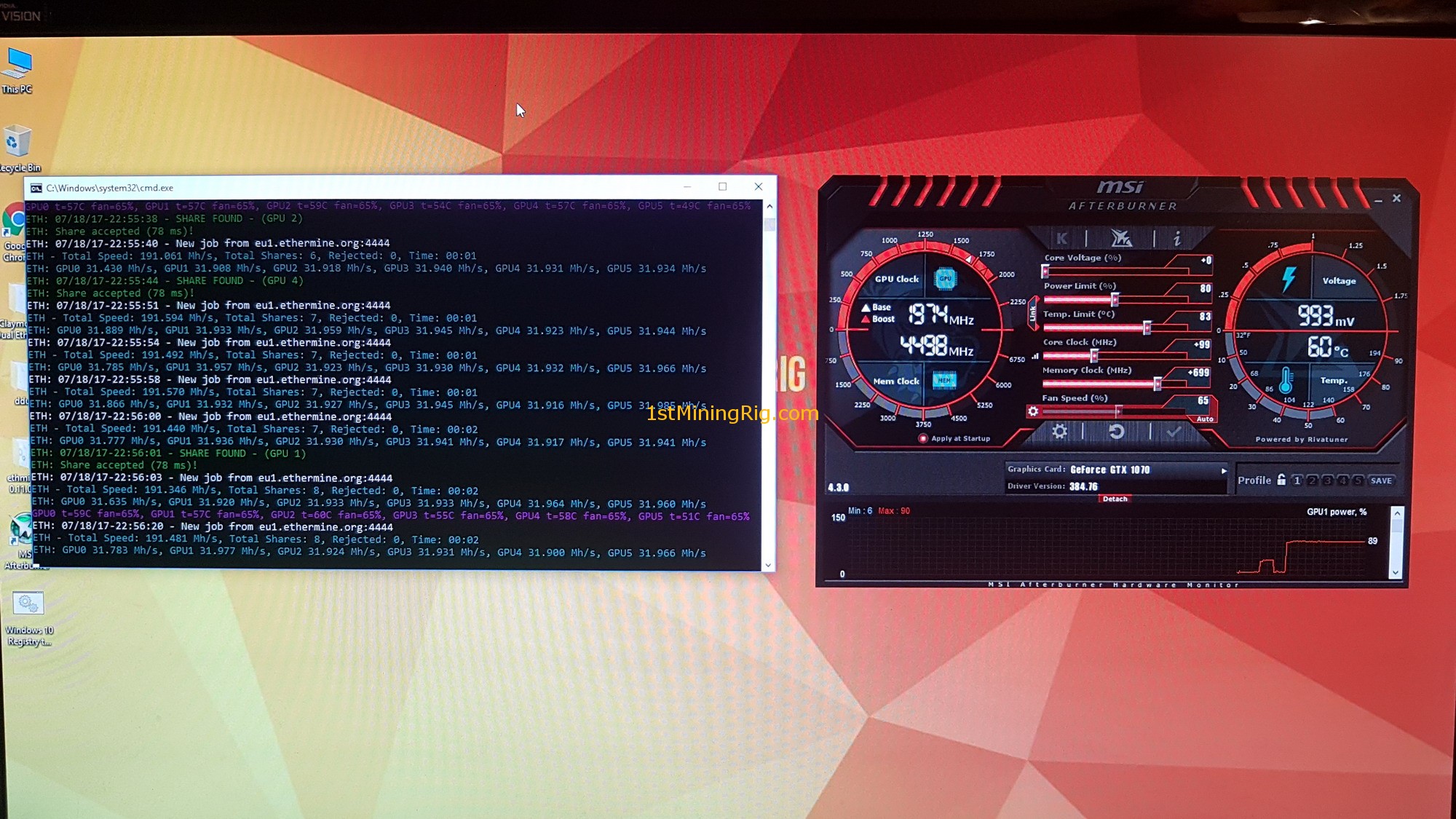Click cmd.exe title bar icon

point(36,188)
